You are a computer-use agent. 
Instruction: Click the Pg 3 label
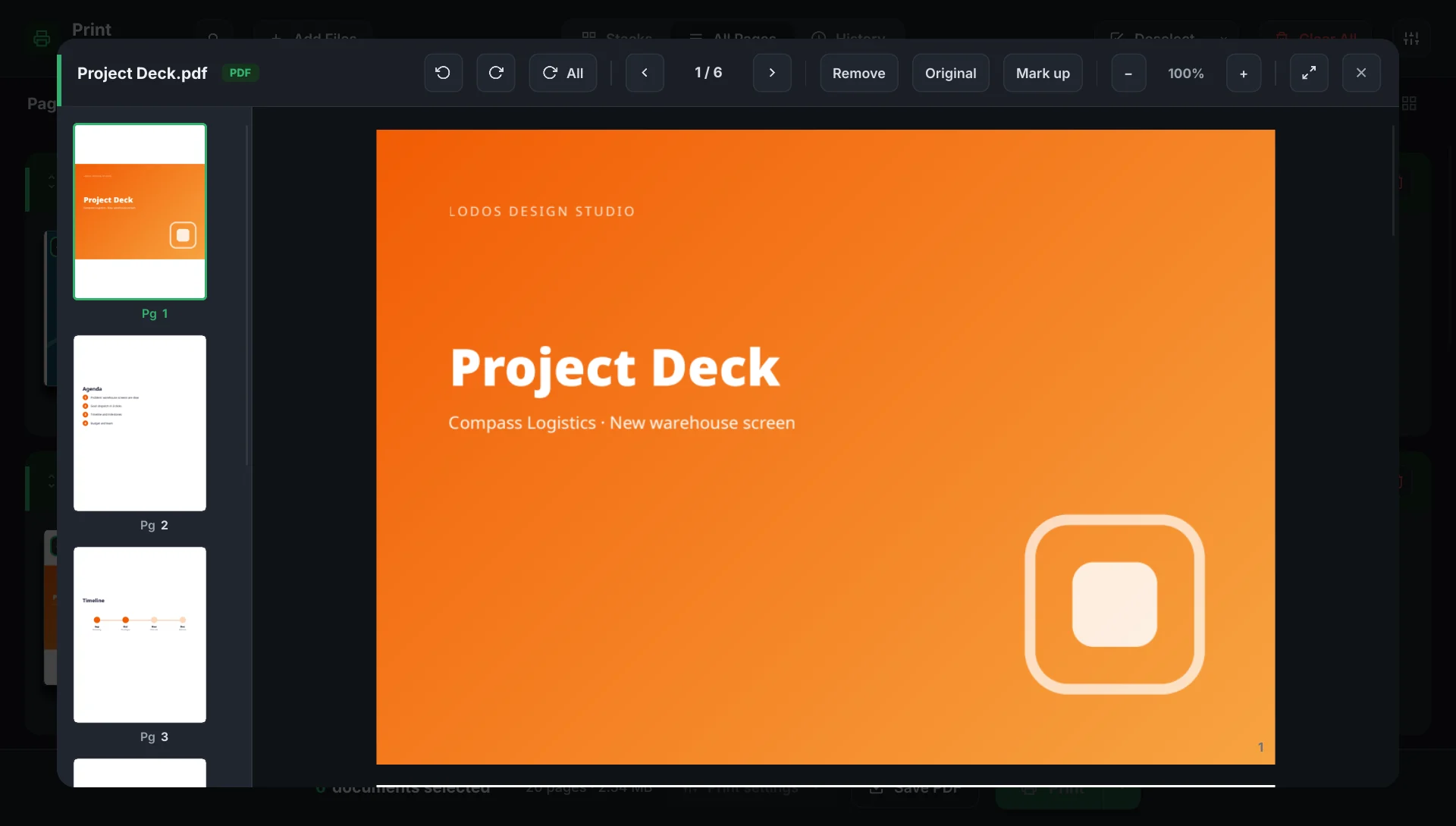(x=154, y=736)
